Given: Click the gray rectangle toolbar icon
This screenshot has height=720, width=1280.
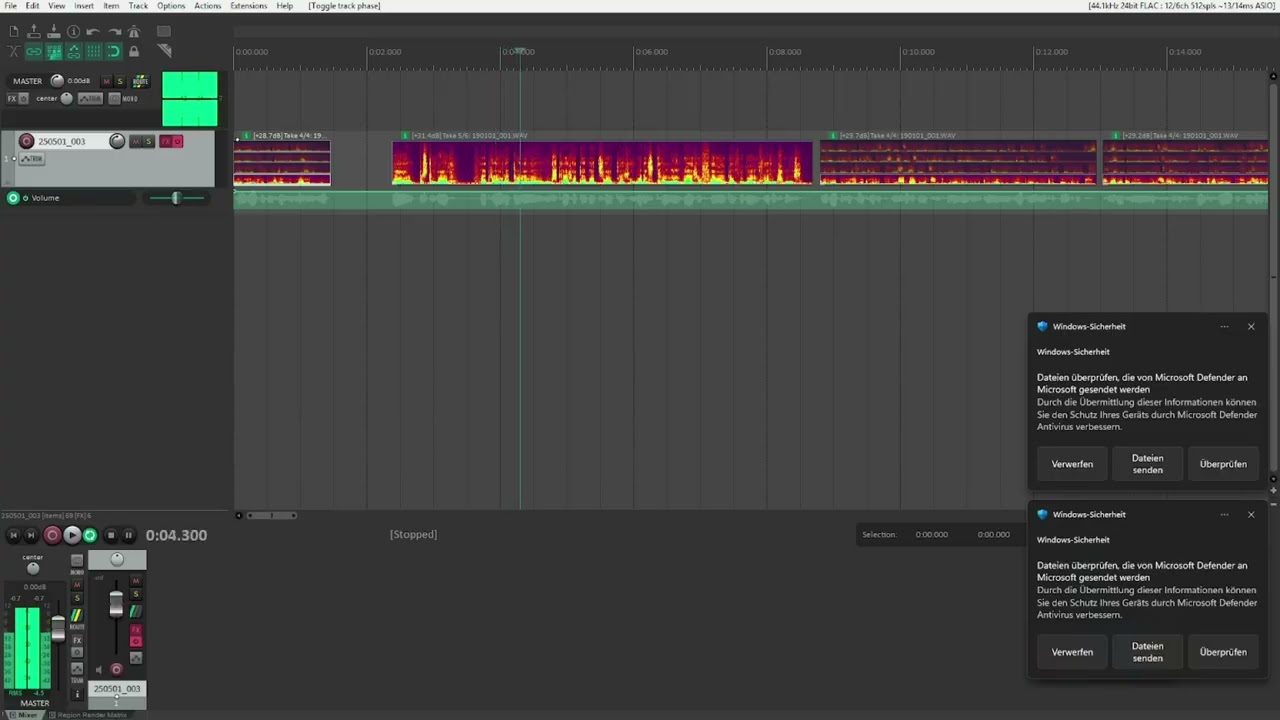Looking at the screenshot, I should point(164,32).
